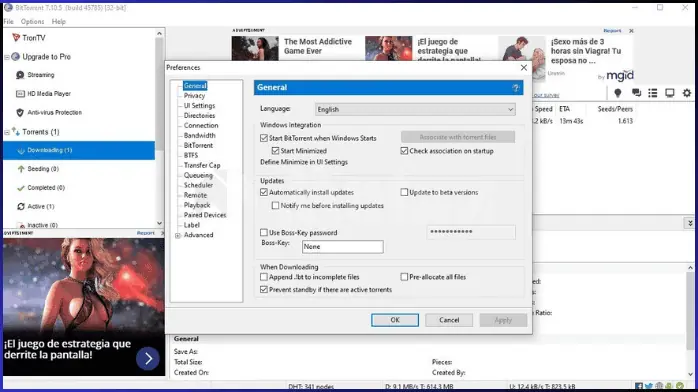Expand the Advanced tree node

[x=178, y=235]
